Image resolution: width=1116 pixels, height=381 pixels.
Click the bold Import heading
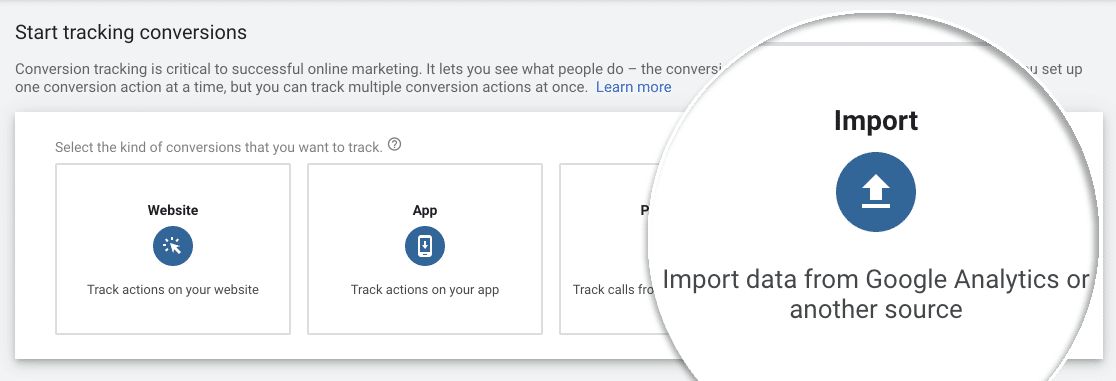click(876, 121)
